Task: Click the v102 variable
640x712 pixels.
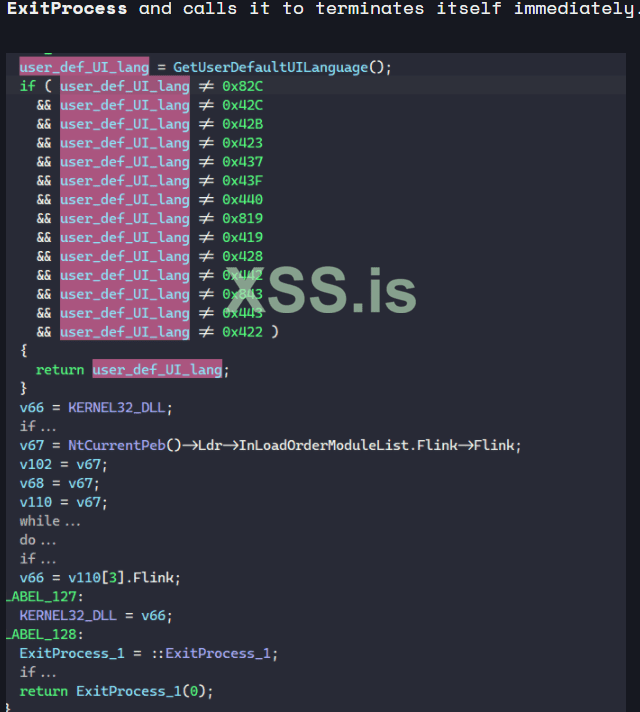Action: pos(35,464)
